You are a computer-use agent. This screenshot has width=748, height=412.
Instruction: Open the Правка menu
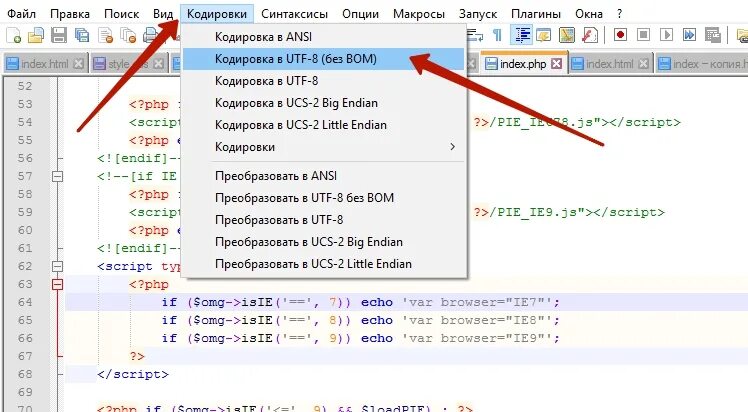[x=70, y=14]
